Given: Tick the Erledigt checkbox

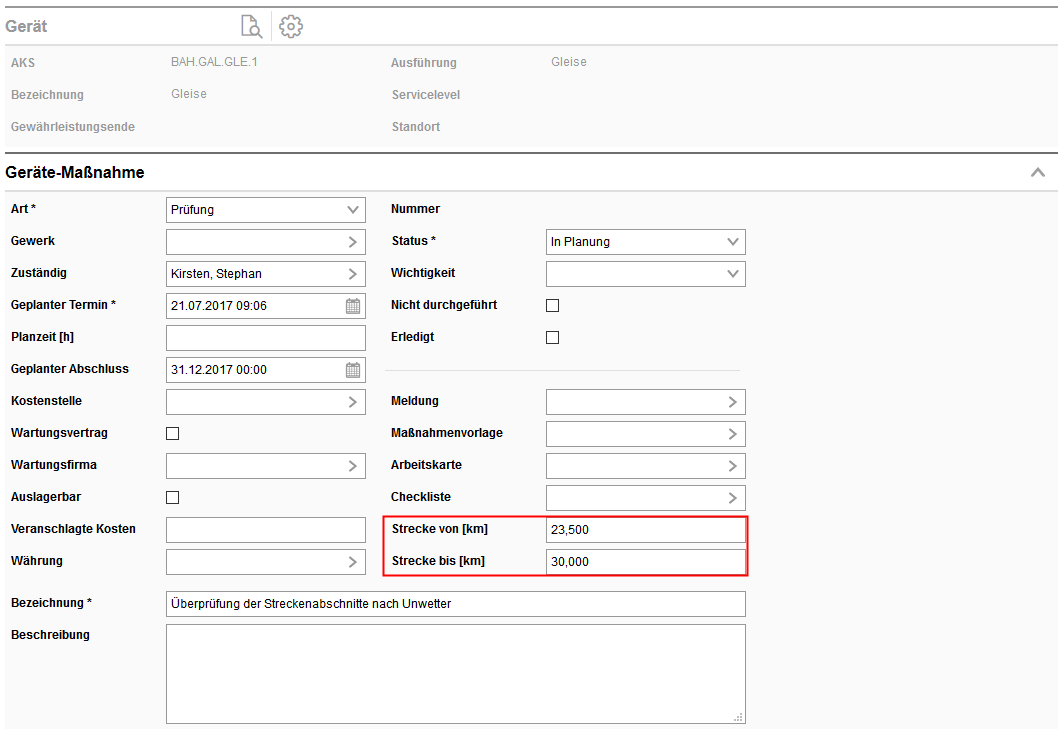Looking at the screenshot, I should click(552, 338).
